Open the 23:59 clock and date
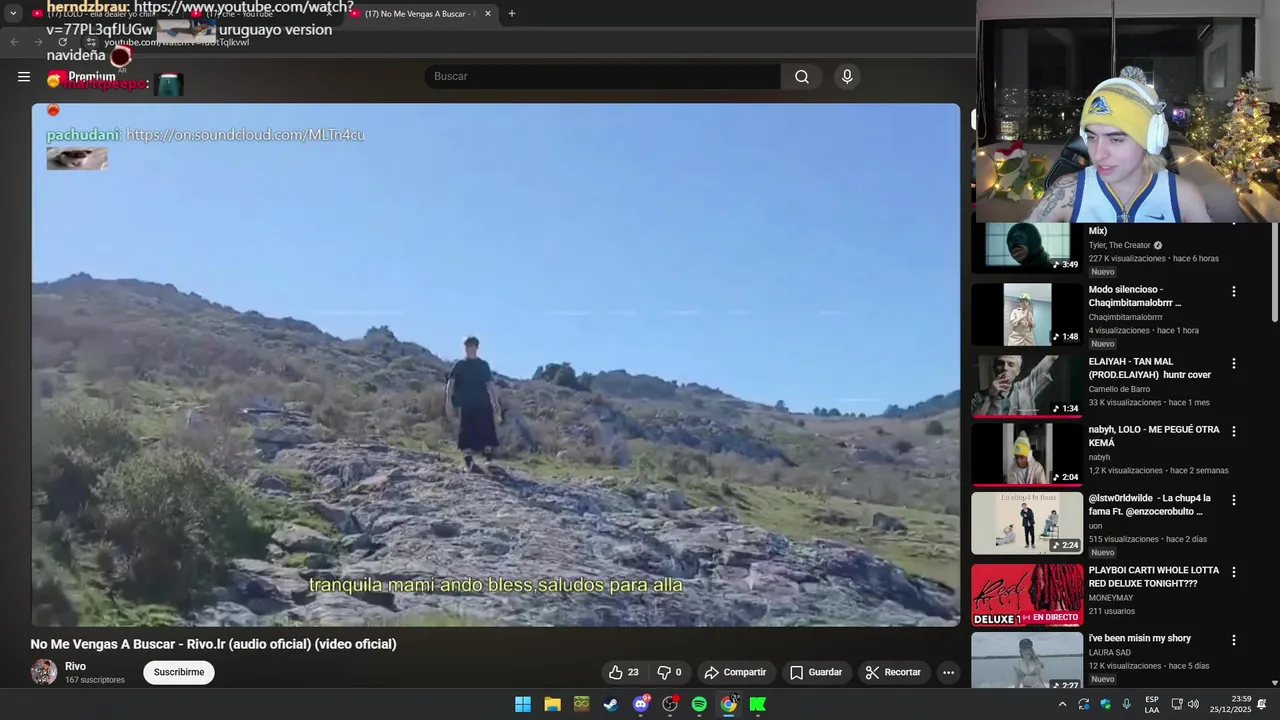The height and width of the screenshot is (720, 1280). click(x=1230, y=704)
